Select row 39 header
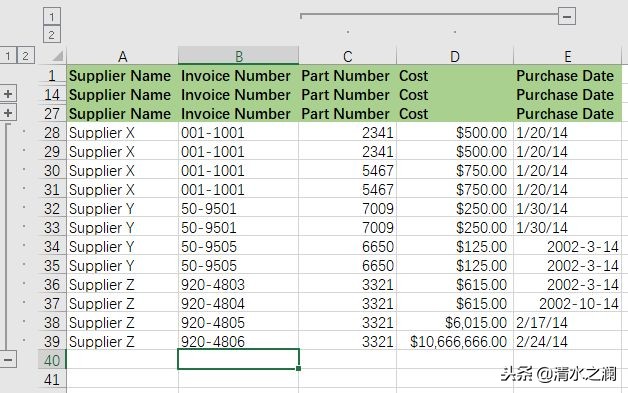Screen dimensions: 628x393 [x=52, y=341]
